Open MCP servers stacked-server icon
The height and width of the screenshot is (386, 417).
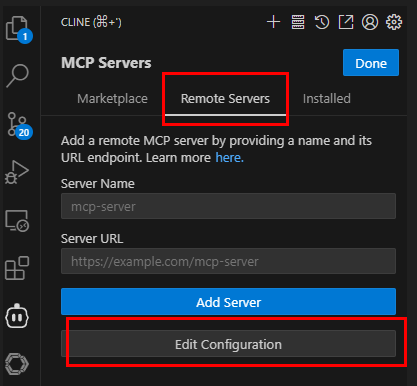298,22
